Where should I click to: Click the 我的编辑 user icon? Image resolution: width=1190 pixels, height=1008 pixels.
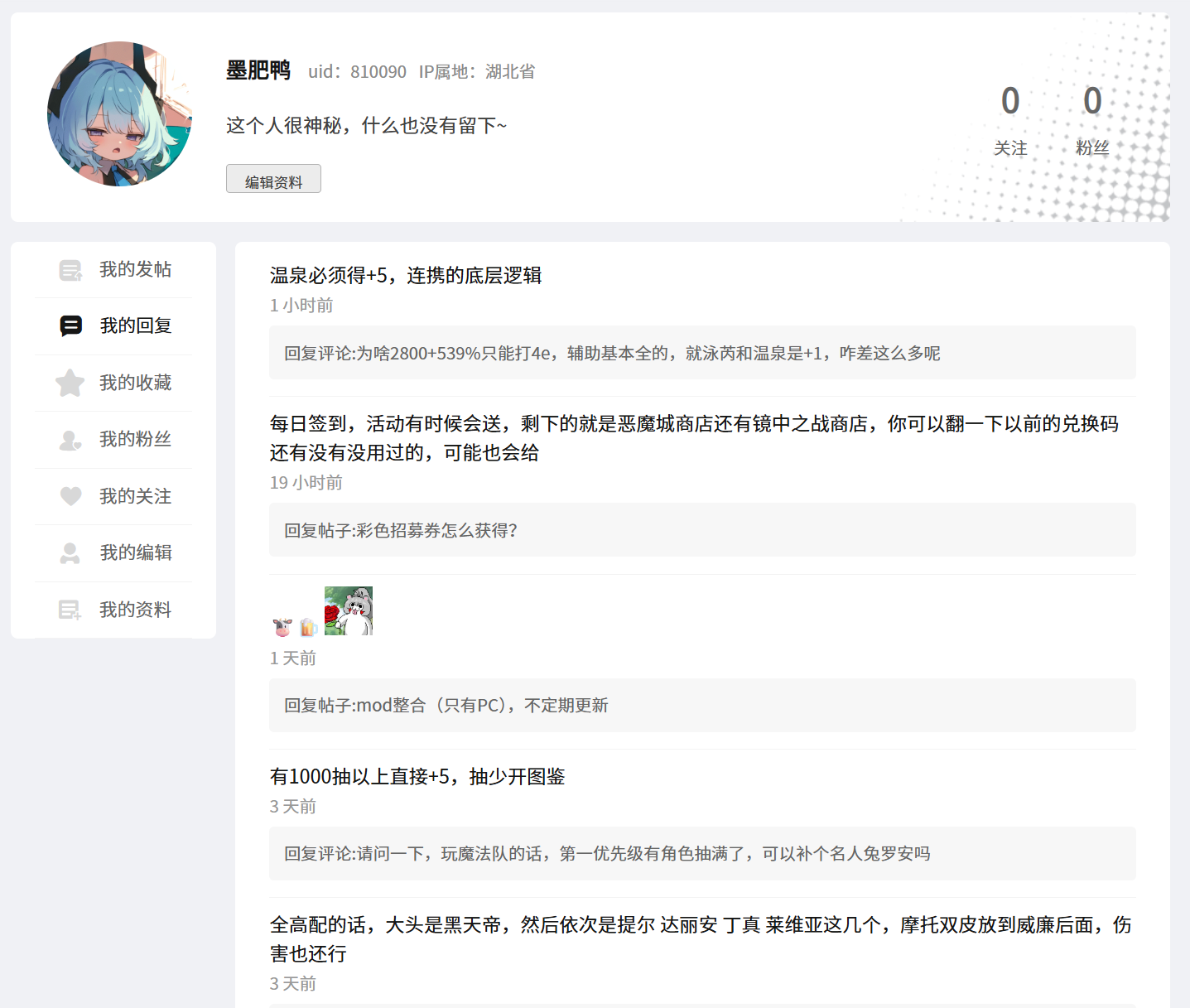(70, 553)
